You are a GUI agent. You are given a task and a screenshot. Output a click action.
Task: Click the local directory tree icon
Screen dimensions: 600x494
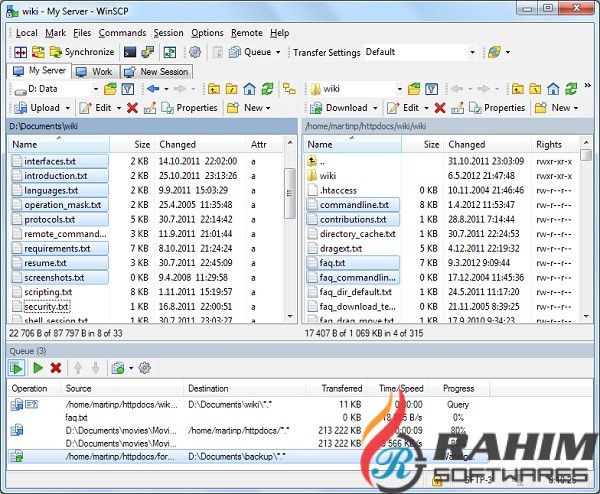pos(289,89)
